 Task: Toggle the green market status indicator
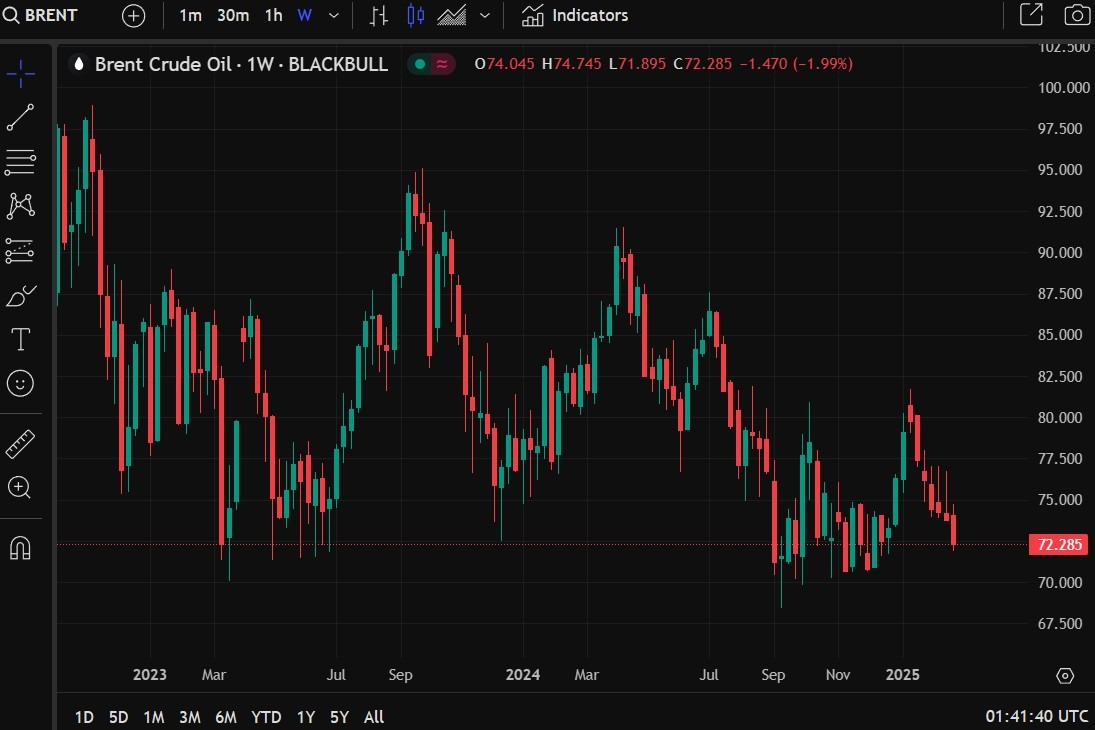(x=420, y=64)
